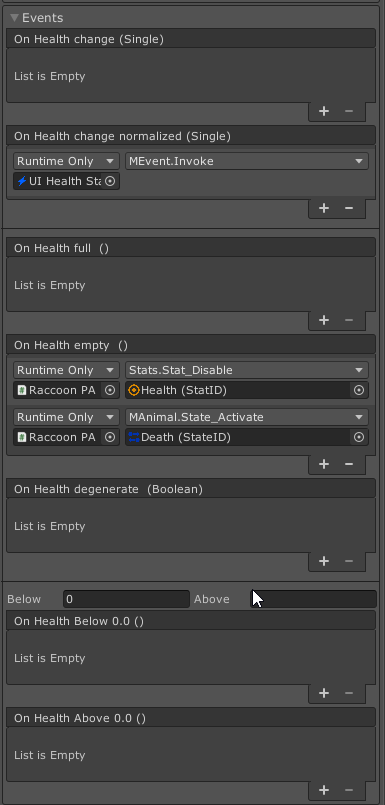Add listener to On Health degenerate event
The height and width of the screenshot is (805, 385).
[324, 561]
